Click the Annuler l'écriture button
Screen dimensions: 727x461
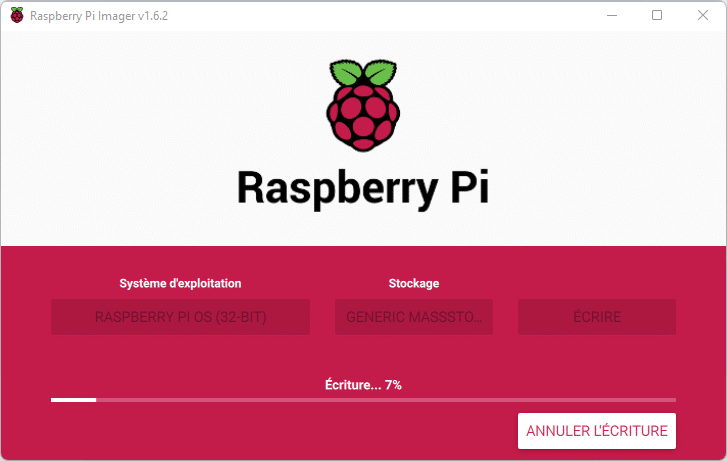[x=597, y=431]
